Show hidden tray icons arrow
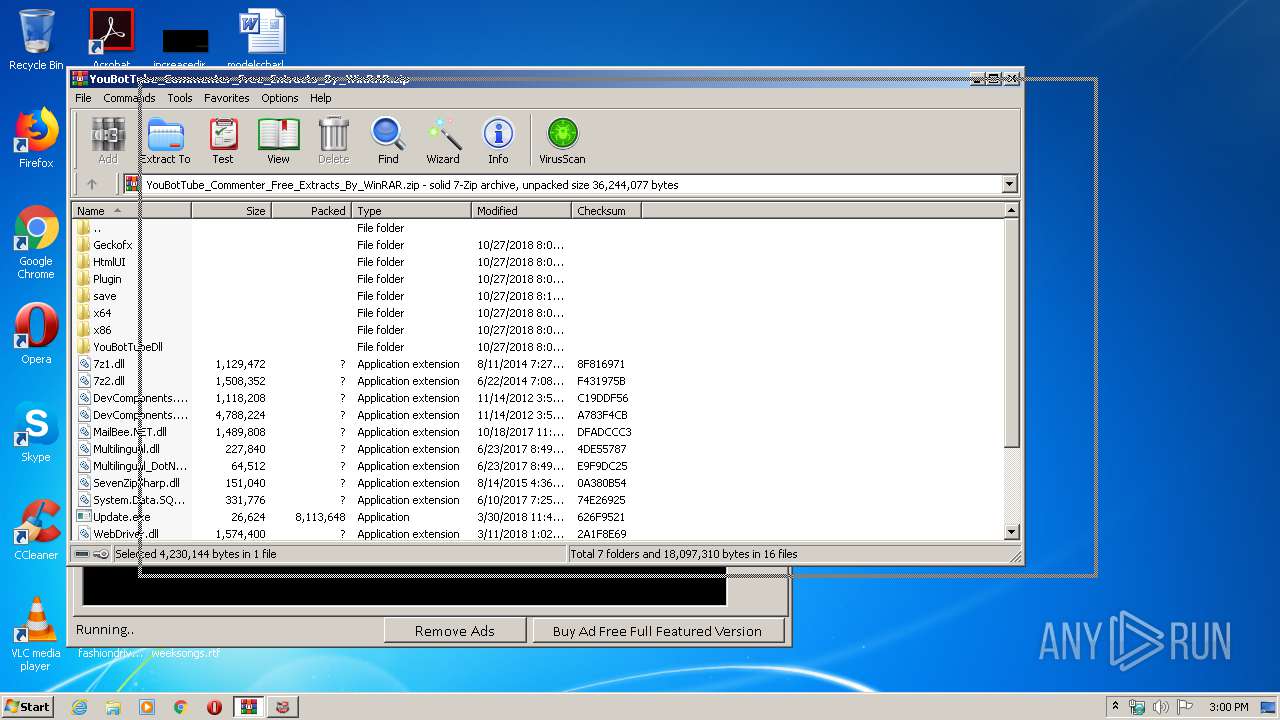The width and height of the screenshot is (1280, 720). 1115,707
